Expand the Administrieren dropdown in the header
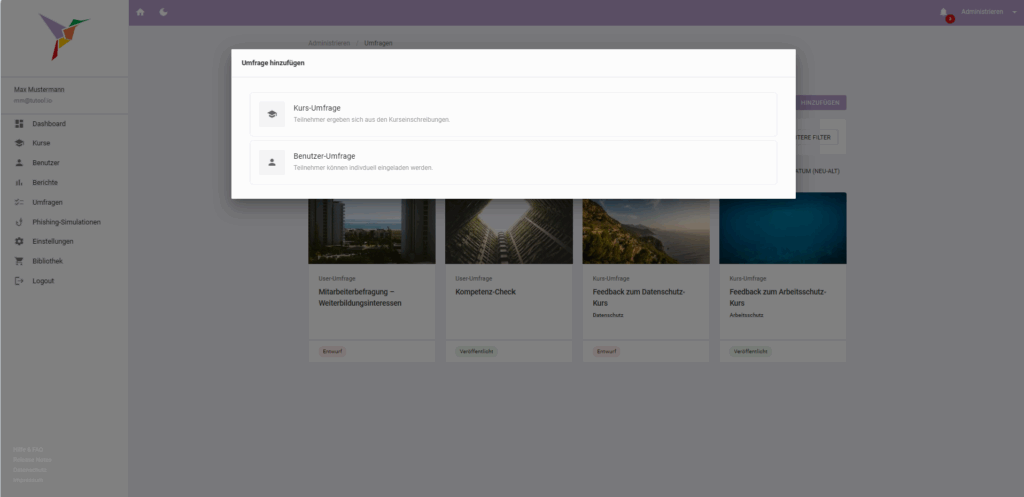Image resolution: width=1024 pixels, height=497 pixels. click(x=984, y=12)
